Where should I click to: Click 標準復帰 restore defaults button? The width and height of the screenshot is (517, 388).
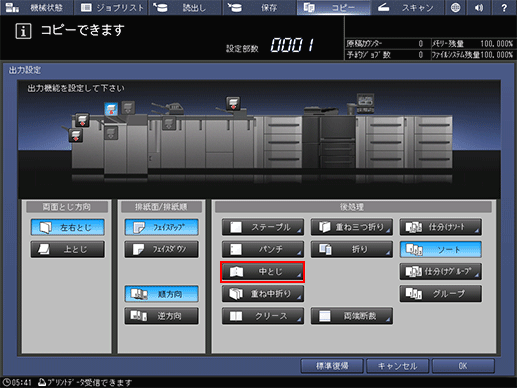pyautogui.click(x=332, y=366)
